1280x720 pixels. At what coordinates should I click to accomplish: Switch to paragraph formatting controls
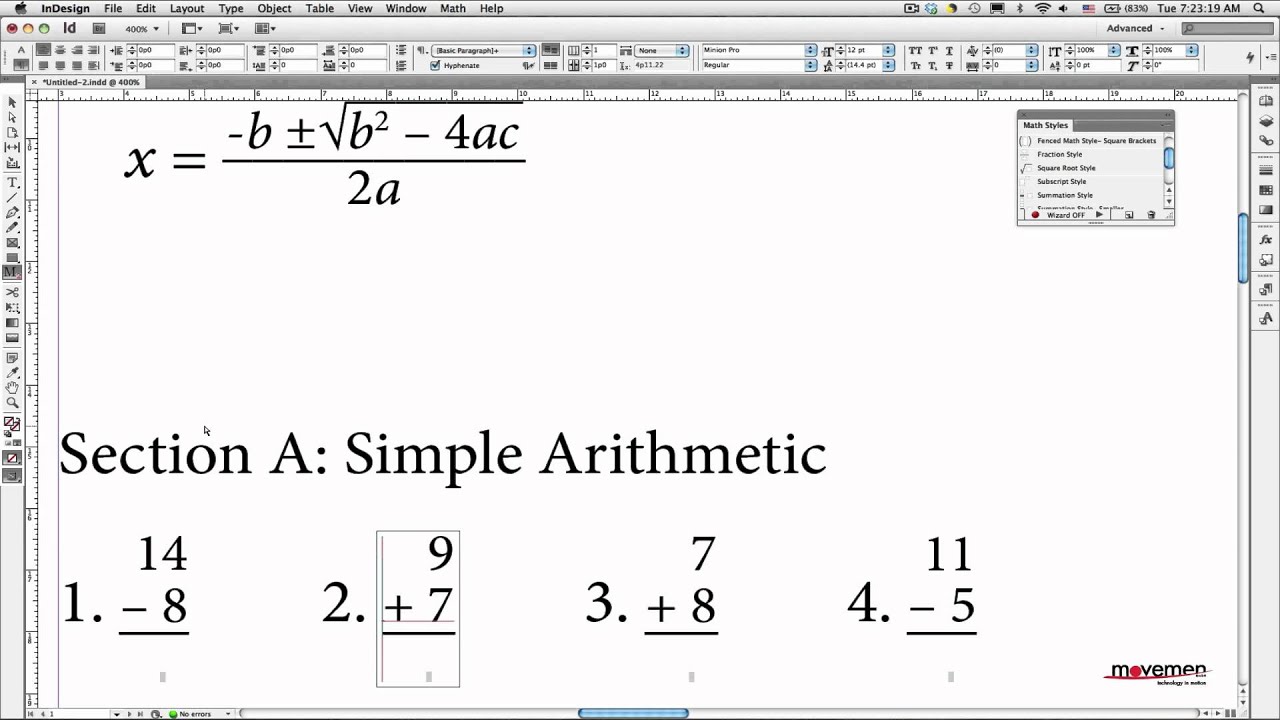coord(21,65)
